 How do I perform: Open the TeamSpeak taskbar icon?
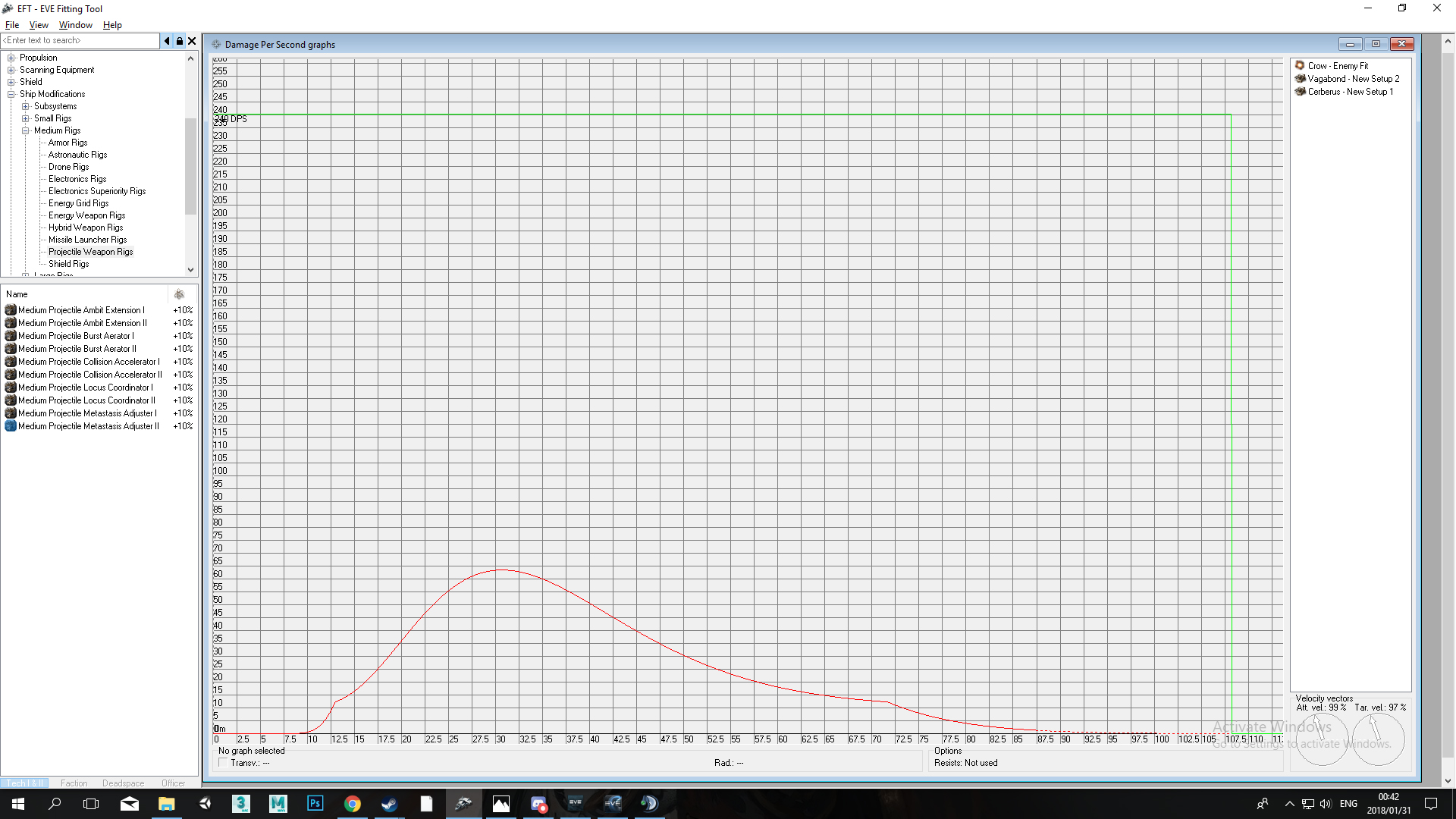[649, 804]
